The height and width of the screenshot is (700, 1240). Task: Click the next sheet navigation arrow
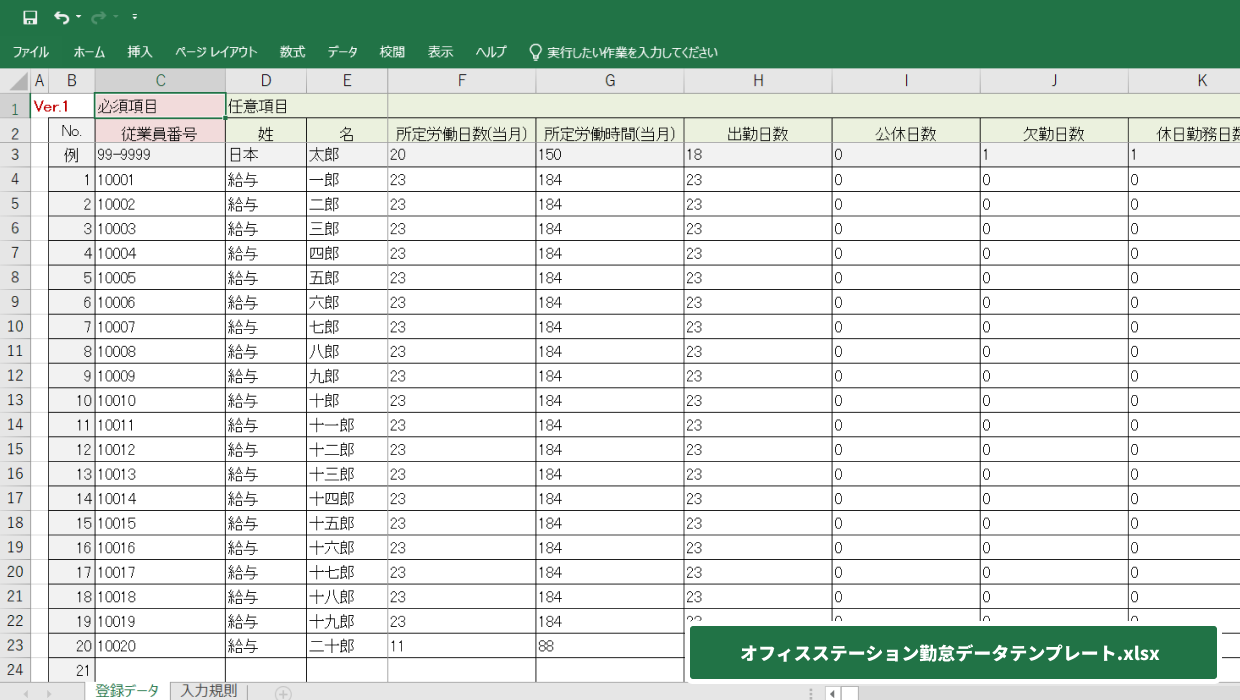pos(48,693)
